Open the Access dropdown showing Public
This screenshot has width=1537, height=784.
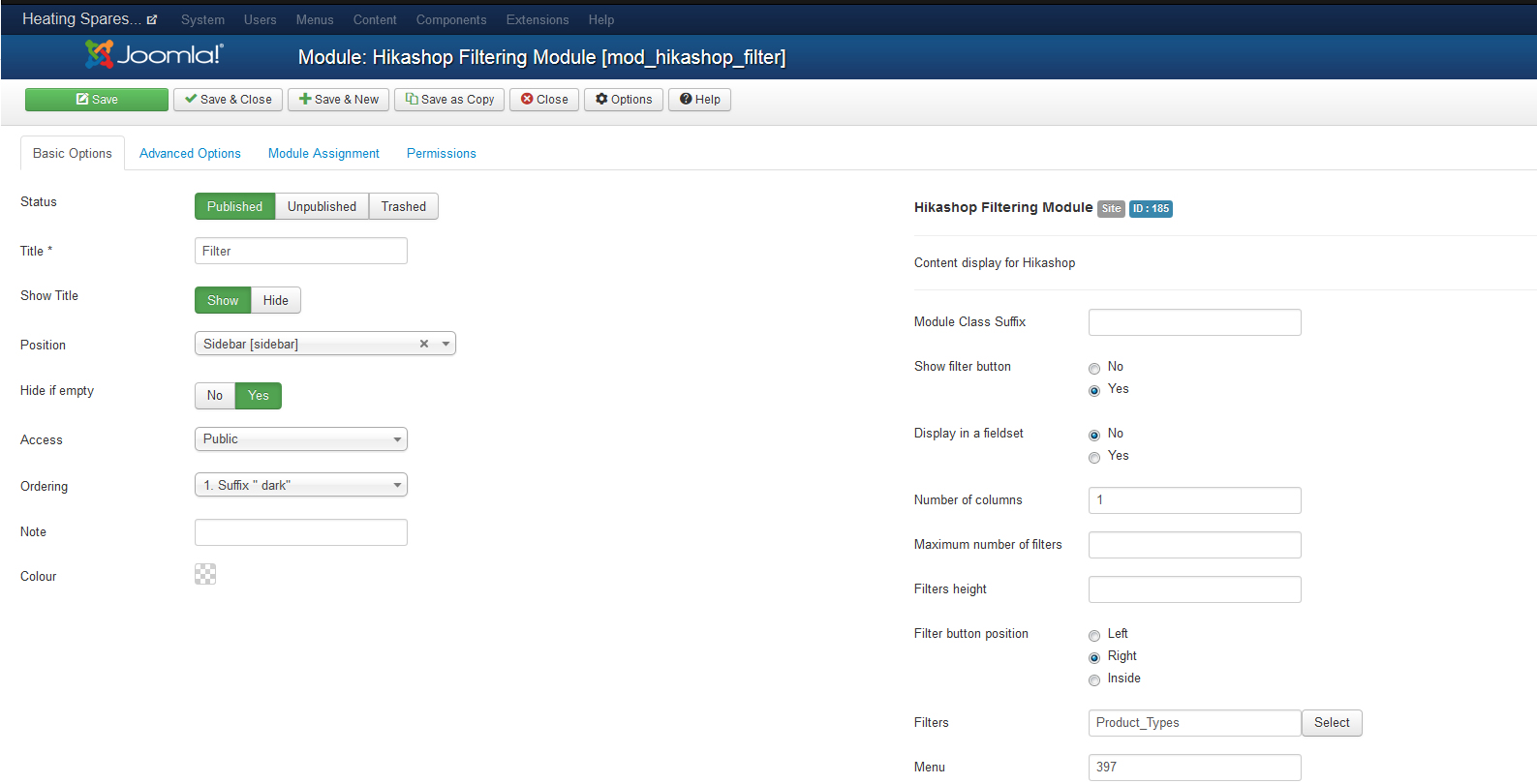[x=301, y=438]
